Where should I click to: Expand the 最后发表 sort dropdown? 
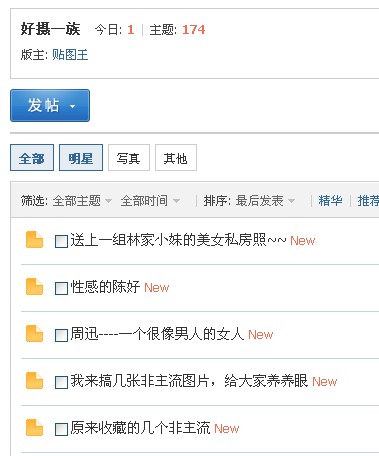[265, 201]
